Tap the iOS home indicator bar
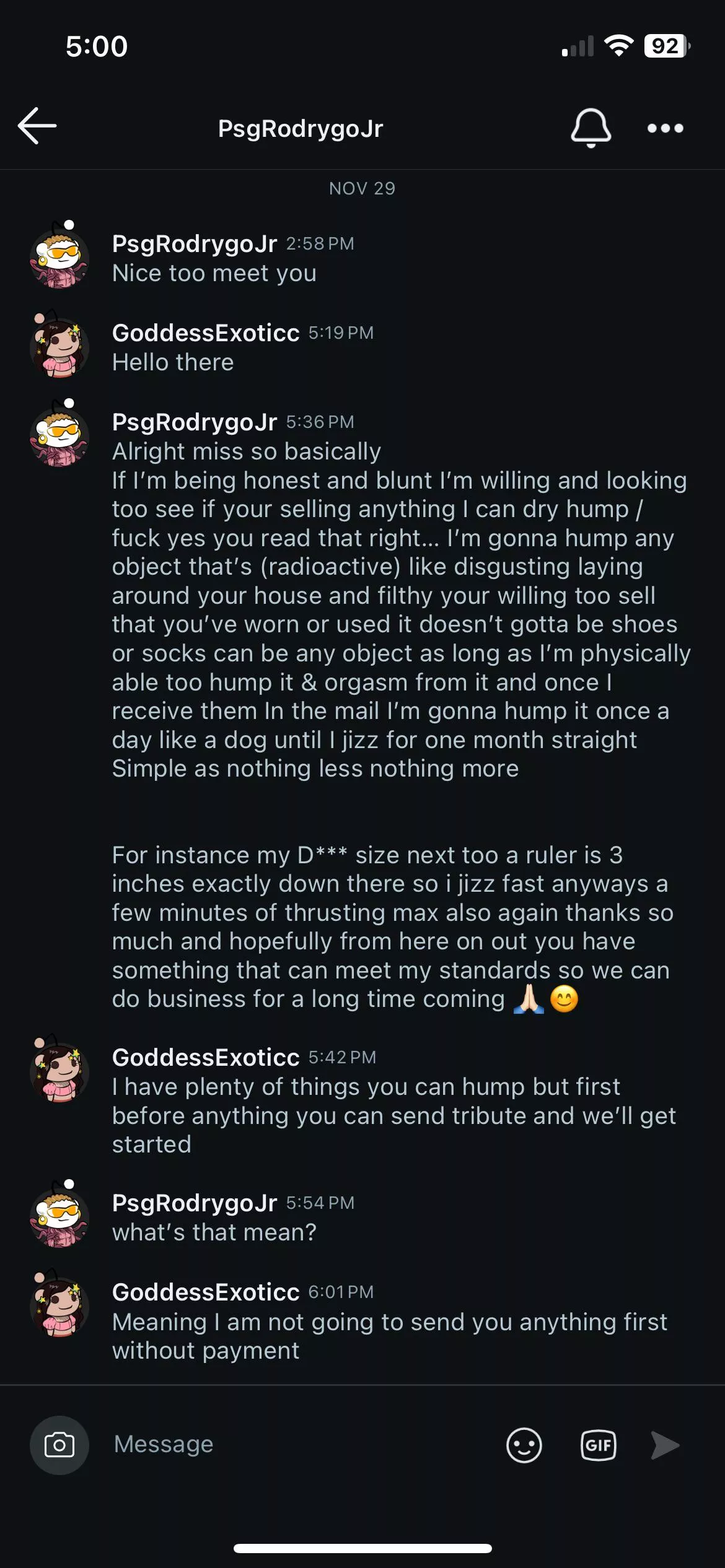Viewport: 725px width, 1568px height. click(362, 1548)
